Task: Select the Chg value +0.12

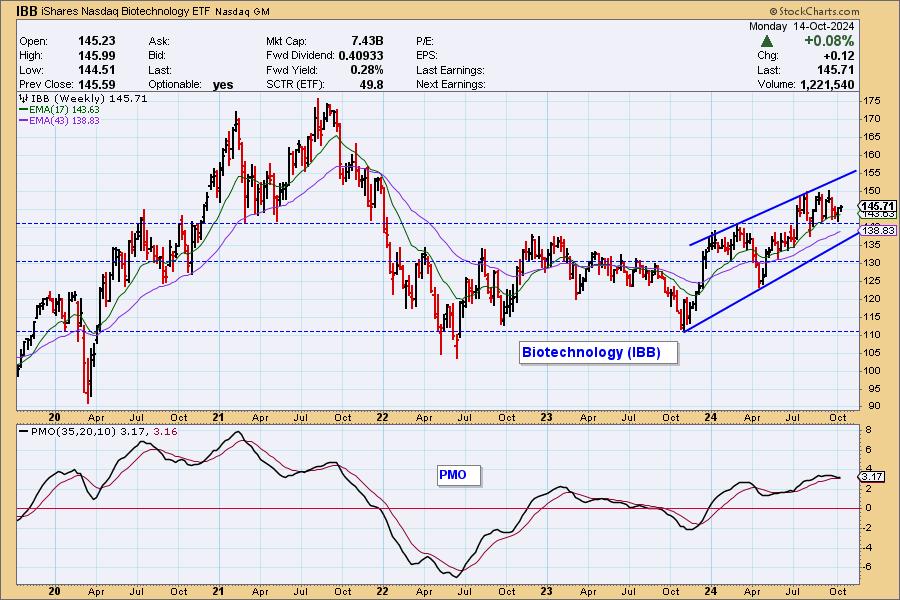Action: coord(839,56)
